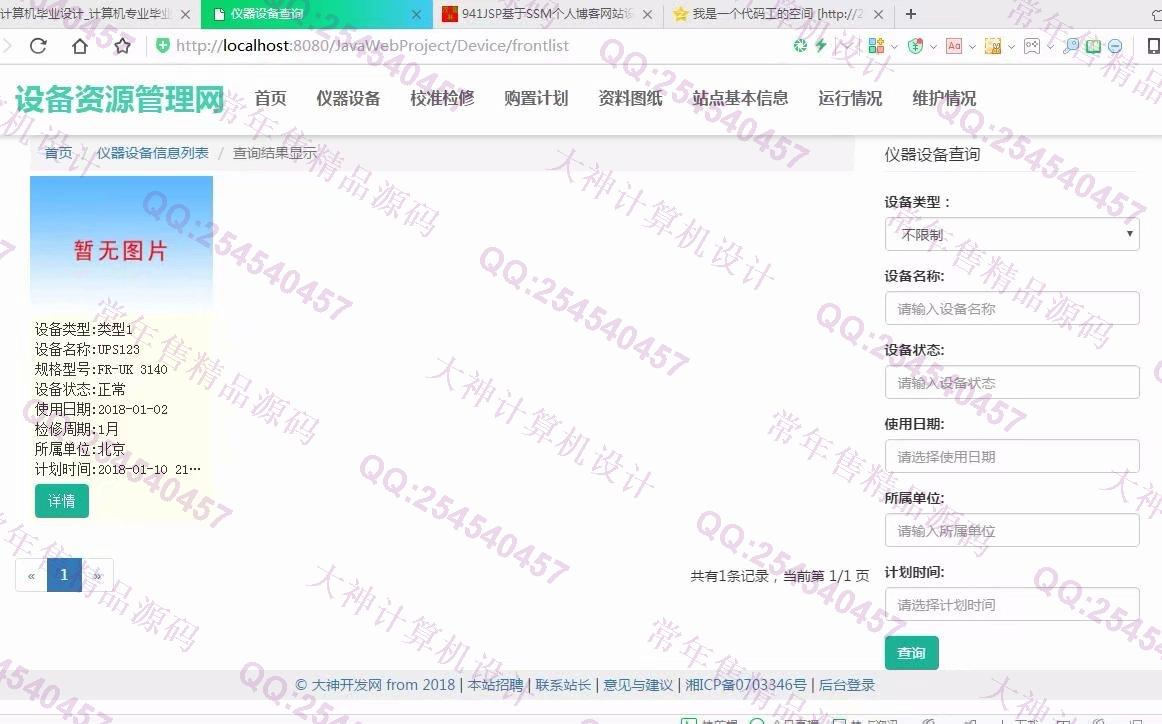Switch to 我是一个代码工的空间 tab

pyautogui.click(x=777, y=14)
